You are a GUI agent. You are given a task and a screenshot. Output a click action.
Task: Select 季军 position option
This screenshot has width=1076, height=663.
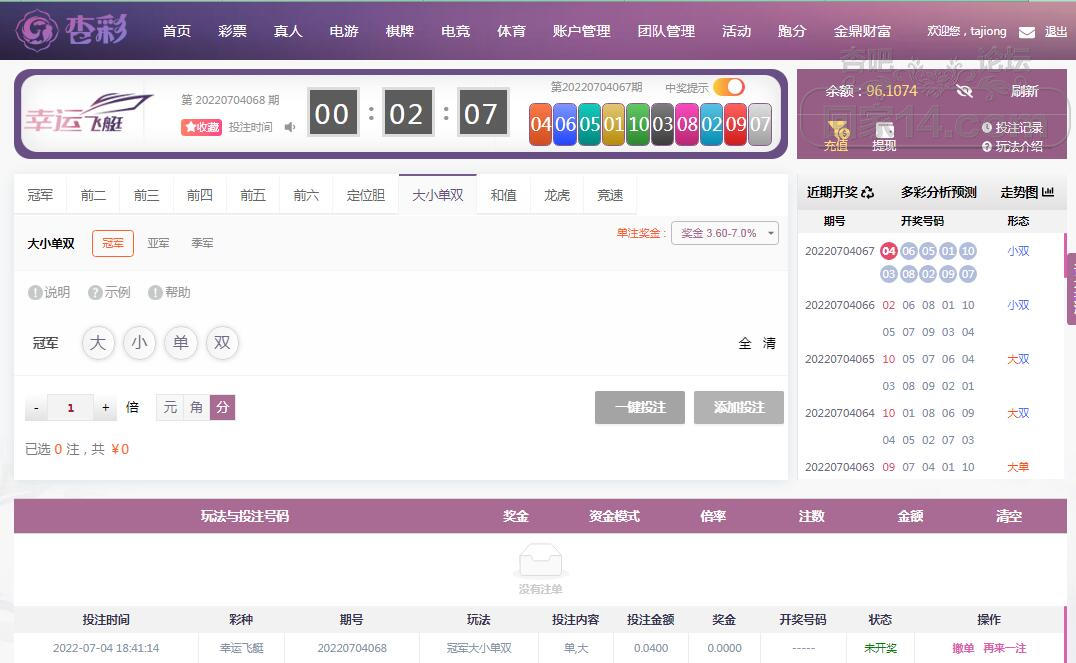[202, 243]
